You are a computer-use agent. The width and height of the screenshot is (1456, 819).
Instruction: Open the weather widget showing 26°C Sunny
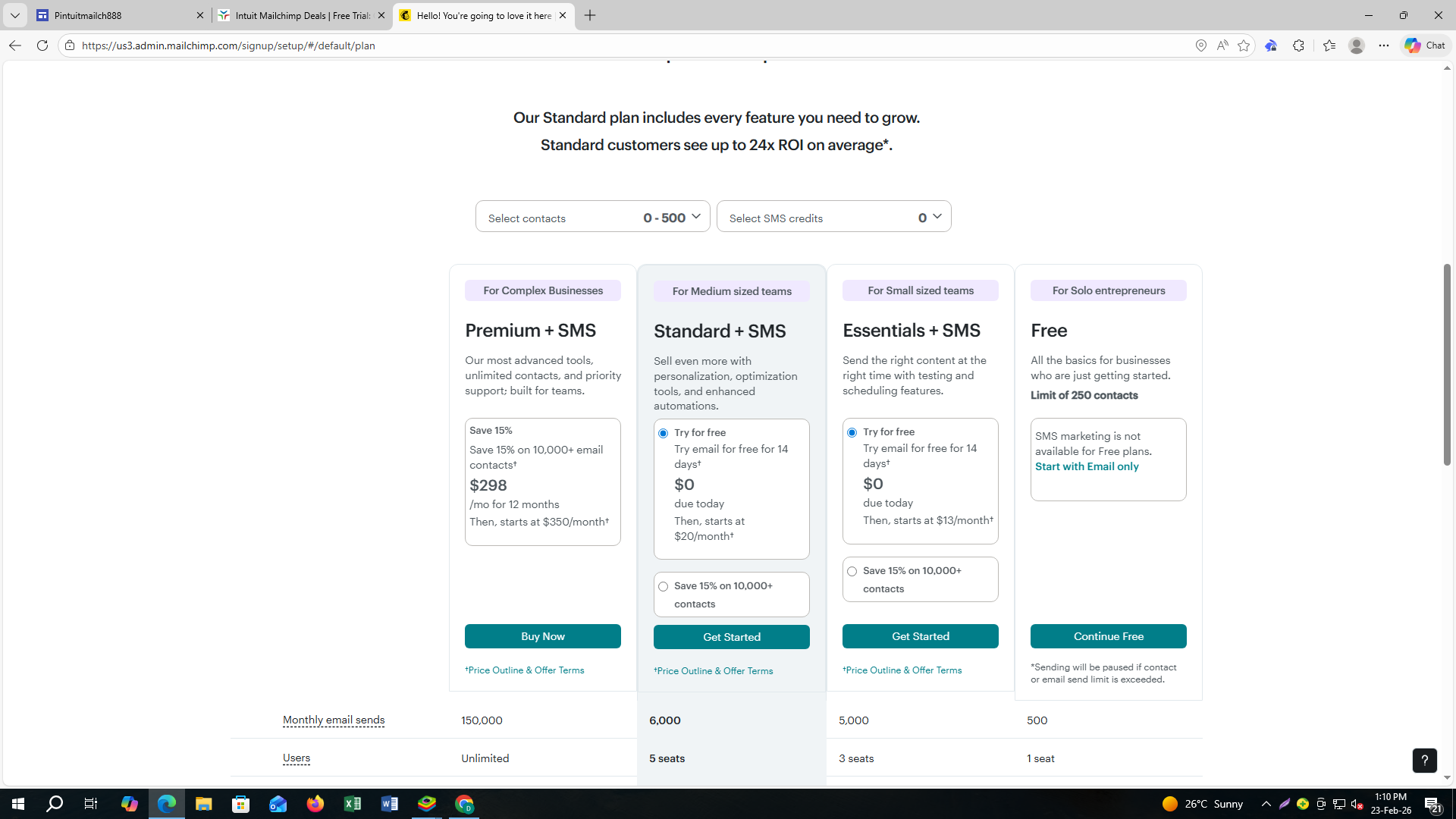[x=1203, y=804]
